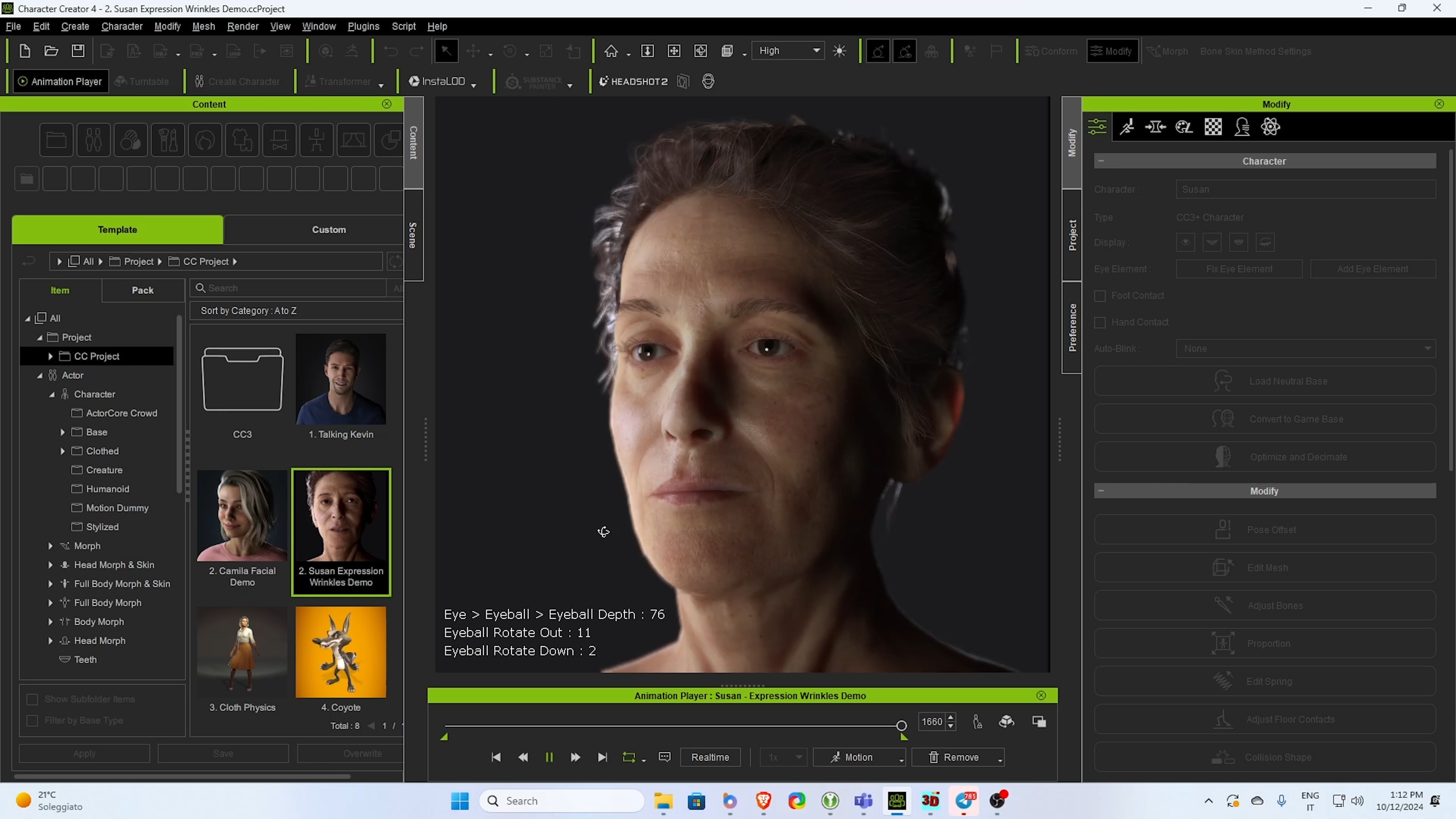Toggle the Modify mode button in toolbar

1112,51
